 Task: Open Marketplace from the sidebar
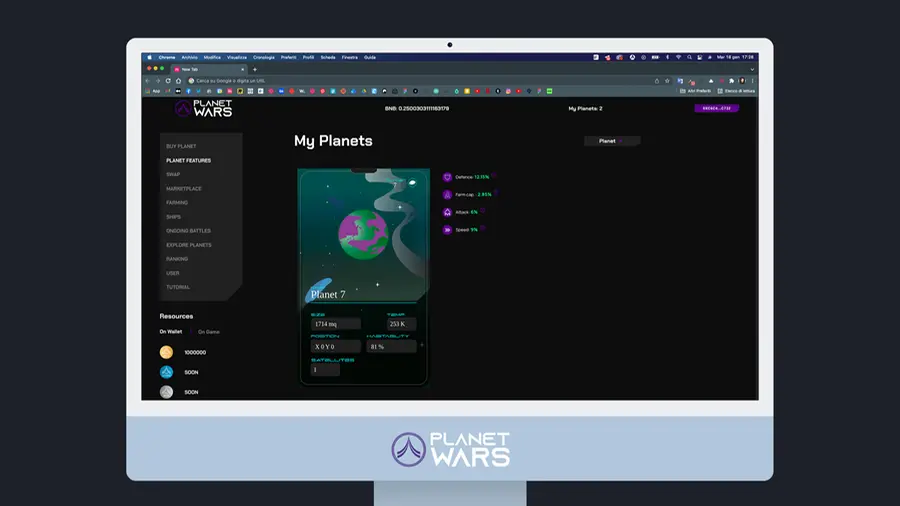point(184,189)
